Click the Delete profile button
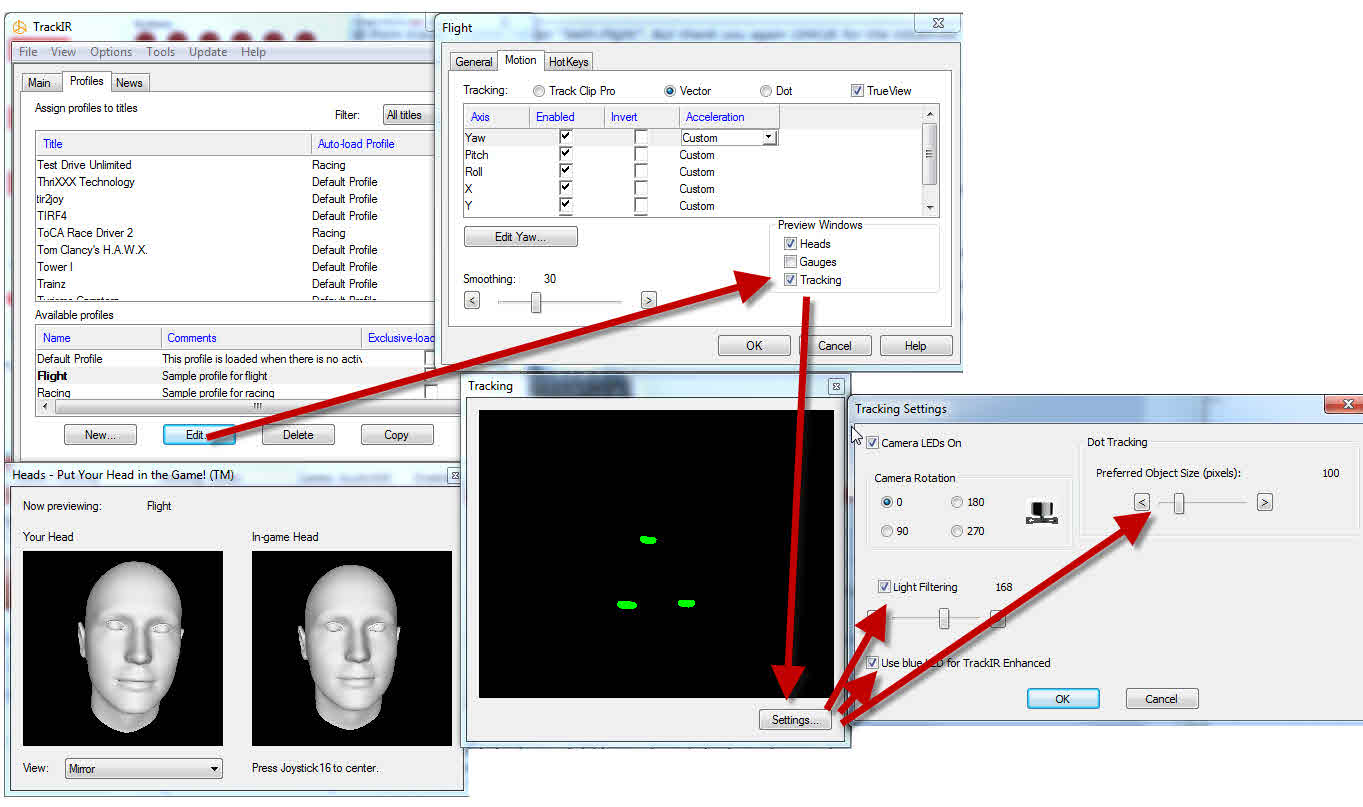Image resolution: width=1363 pixels, height=807 pixels. 298,435
